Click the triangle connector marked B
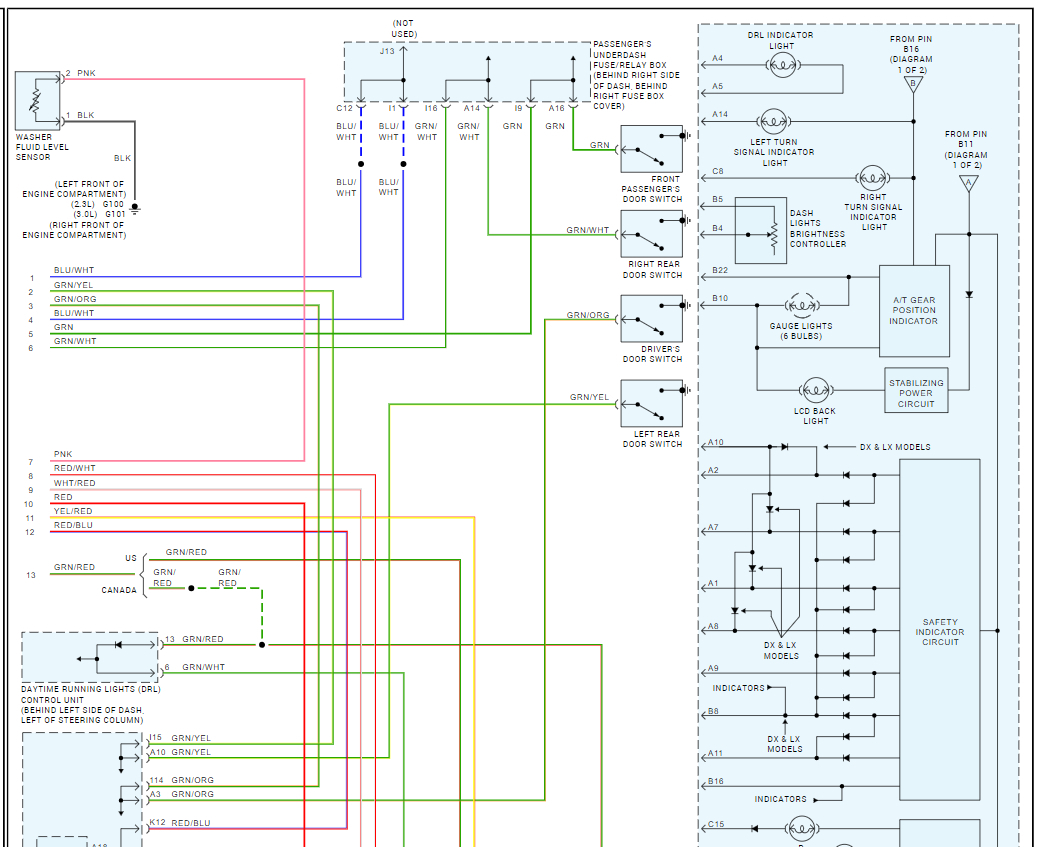This screenshot has height=847, width=1043. click(913, 85)
